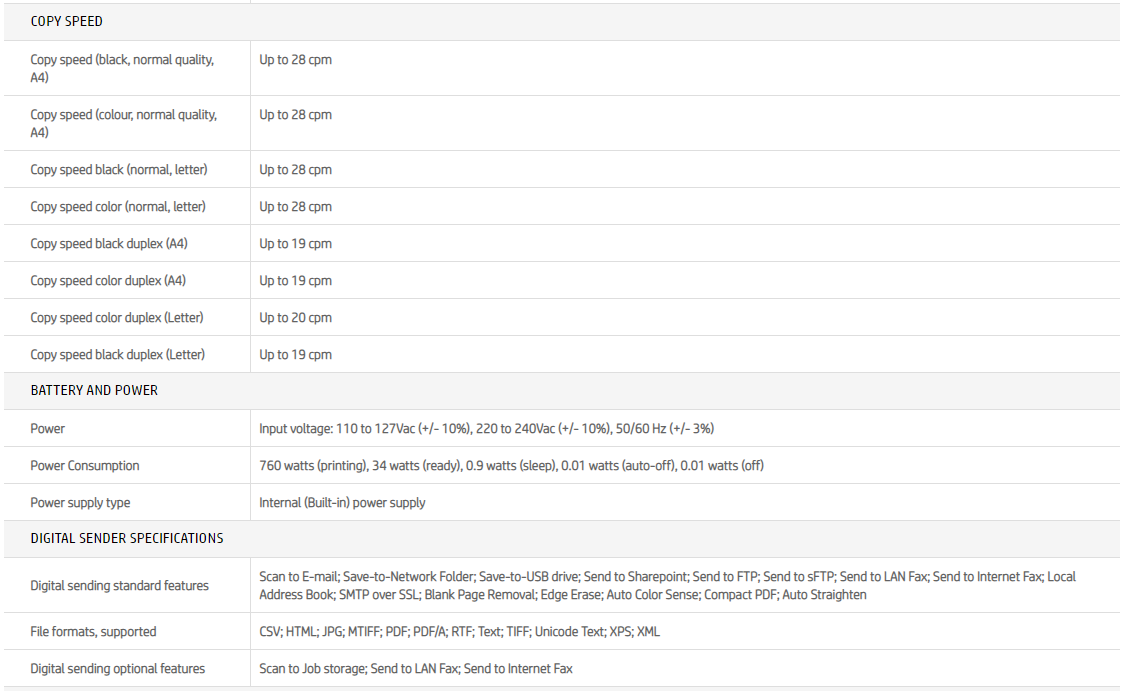The height and width of the screenshot is (691, 1124).
Task: Click the 'Copy speed black duplex (Letter)' label
Action: [x=118, y=354]
